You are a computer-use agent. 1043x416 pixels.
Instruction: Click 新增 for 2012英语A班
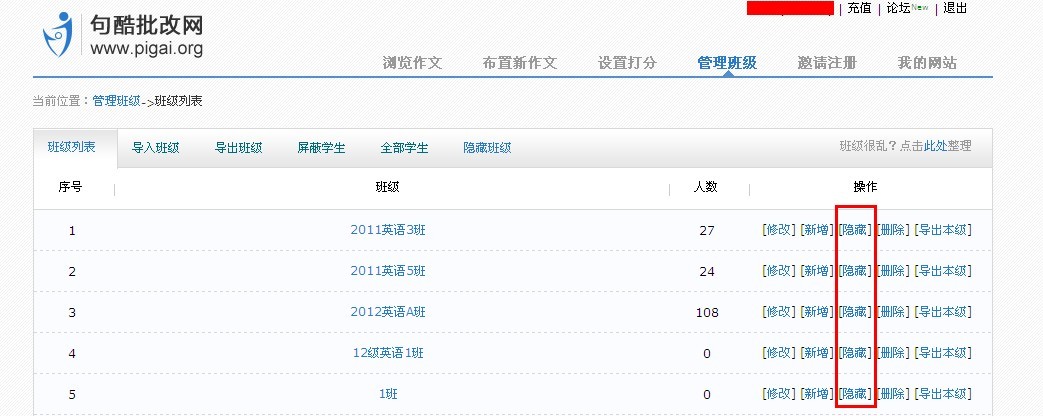pos(816,311)
